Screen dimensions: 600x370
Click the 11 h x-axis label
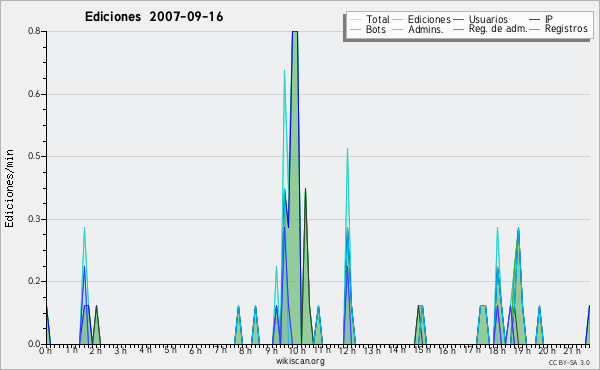click(322, 350)
